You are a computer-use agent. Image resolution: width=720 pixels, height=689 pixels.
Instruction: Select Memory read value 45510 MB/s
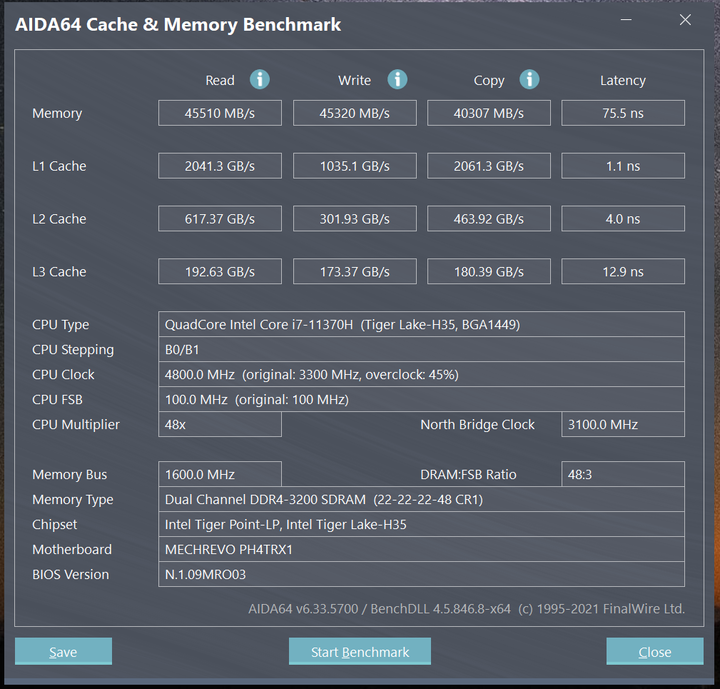[x=220, y=113]
